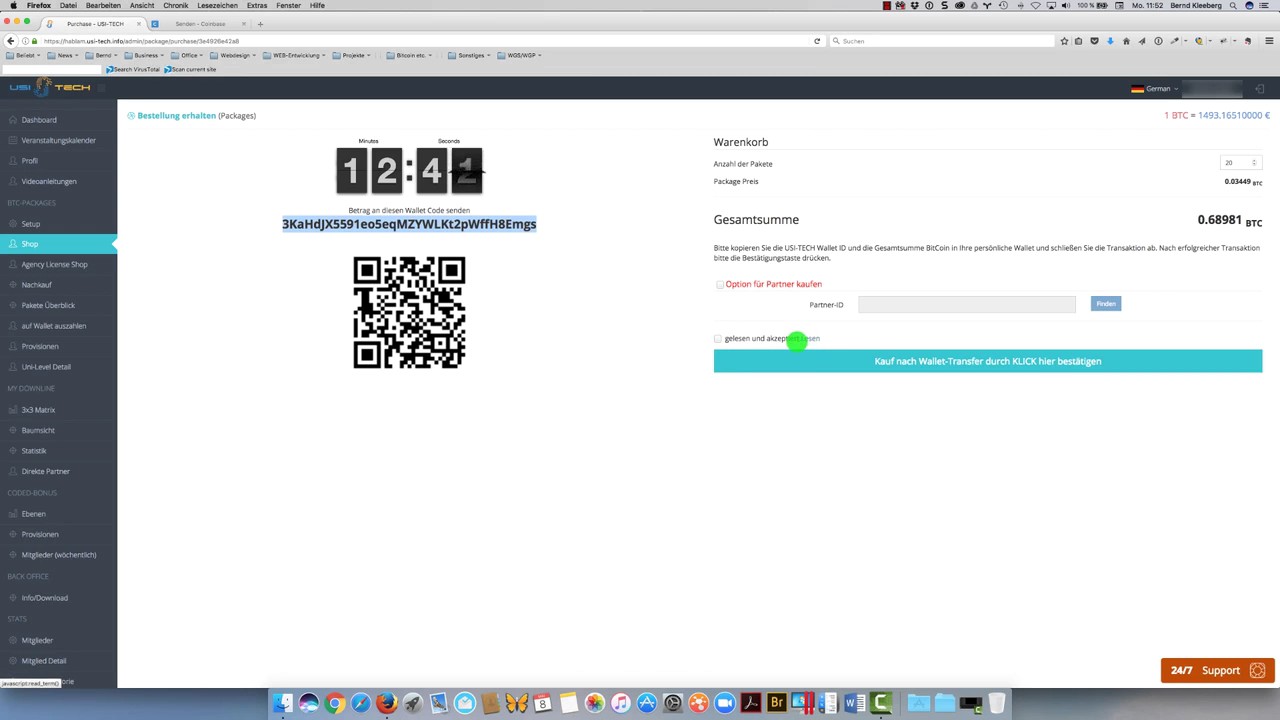This screenshot has width=1280, height=720.
Task: Open the Datei menu
Action: [68, 6]
